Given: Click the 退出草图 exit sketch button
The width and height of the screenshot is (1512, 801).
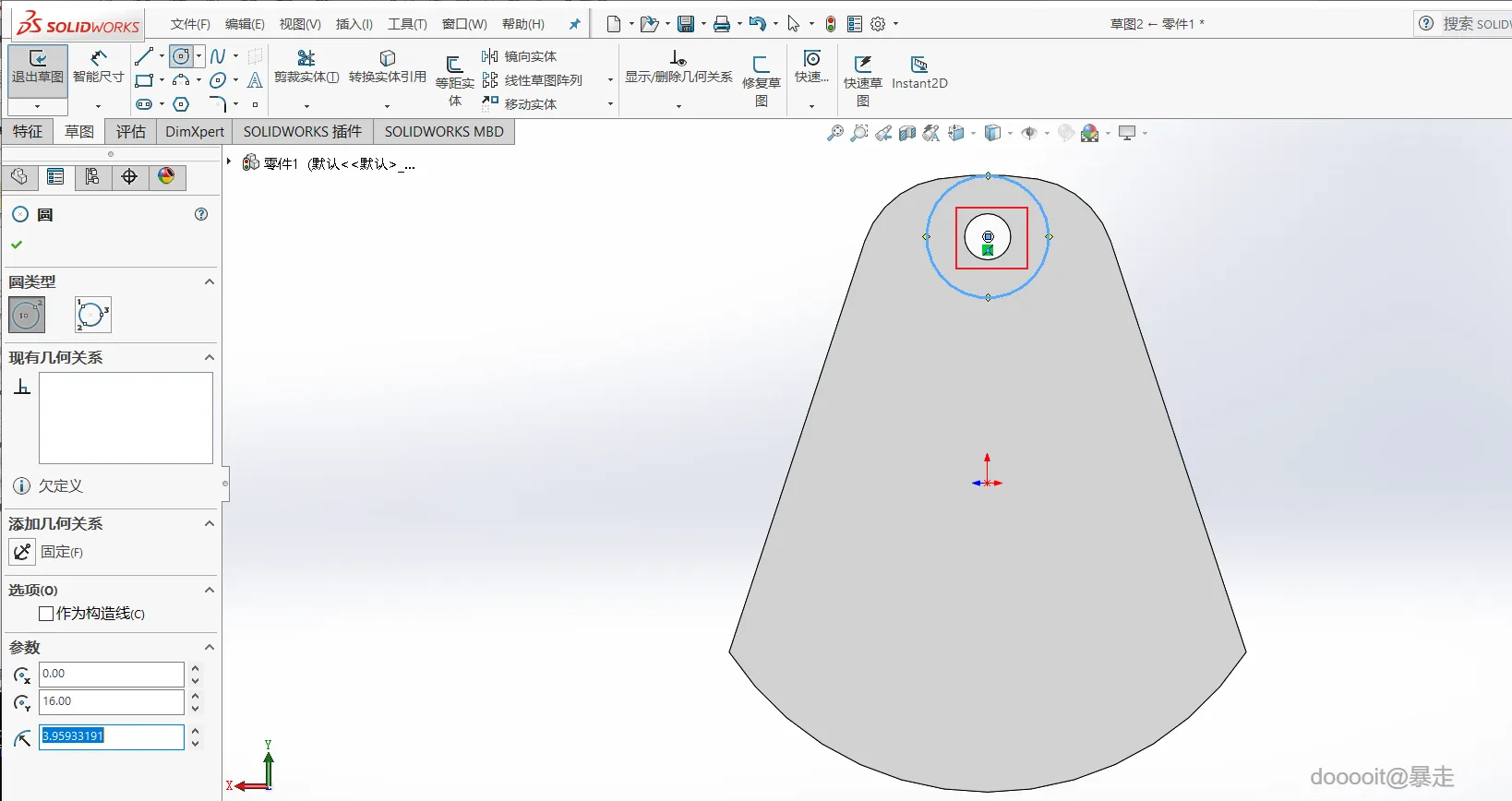Looking at the screenshot, I should 38,66.
